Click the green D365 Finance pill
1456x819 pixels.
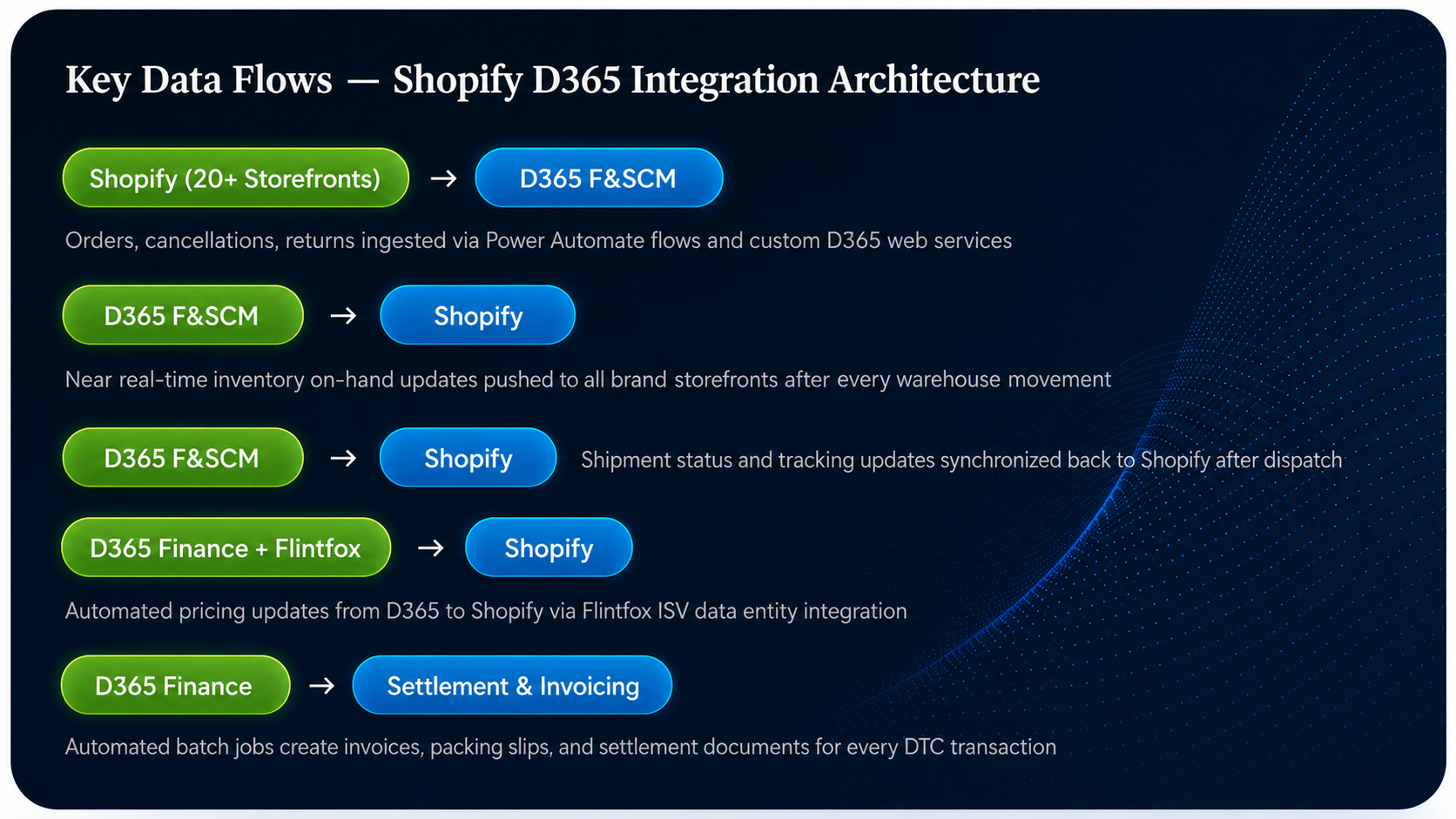pyautogui.click(x=176, y=685)
